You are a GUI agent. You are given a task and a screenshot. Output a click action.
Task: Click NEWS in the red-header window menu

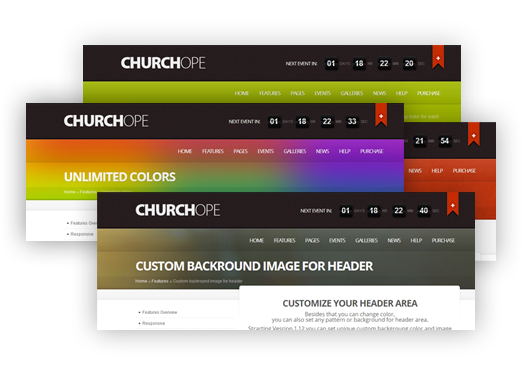pyautogui.click(x=415, y=171)
